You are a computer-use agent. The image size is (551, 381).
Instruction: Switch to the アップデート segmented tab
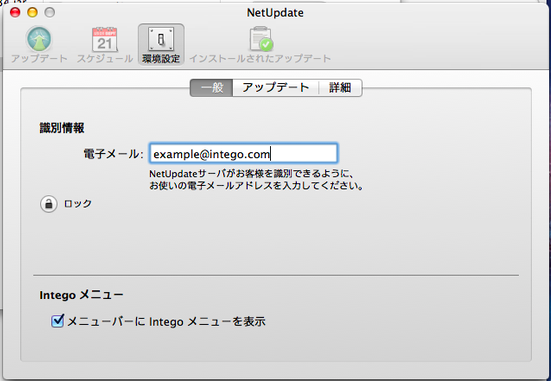click(x=276, y=88)
